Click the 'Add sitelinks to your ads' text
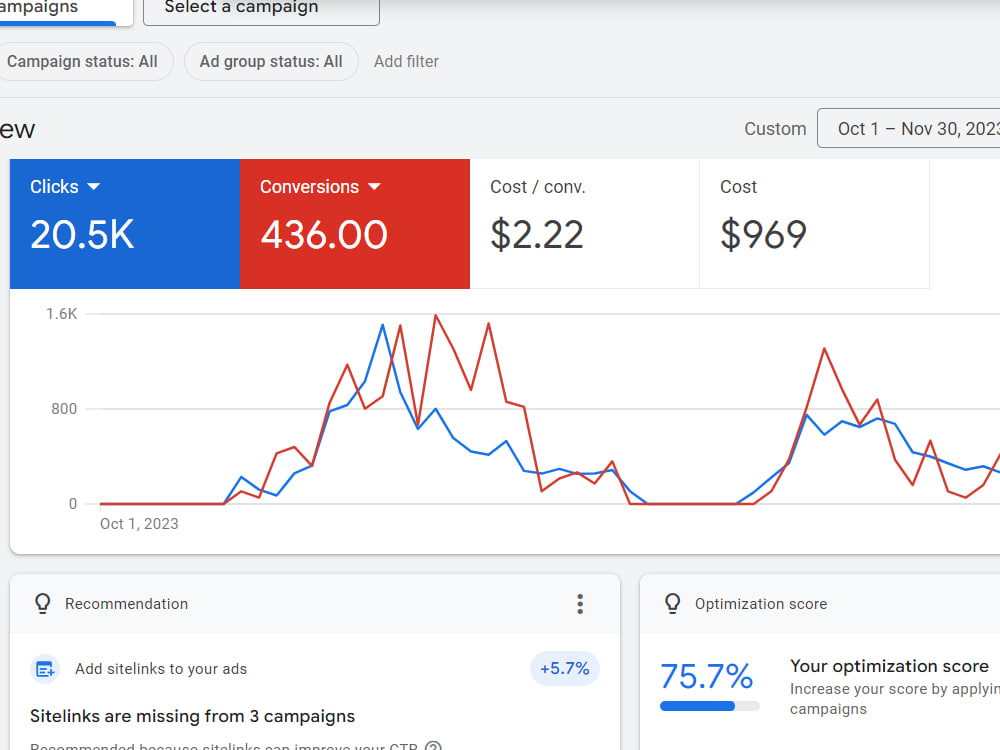The image size is (1000, 750). coord(161,669)
